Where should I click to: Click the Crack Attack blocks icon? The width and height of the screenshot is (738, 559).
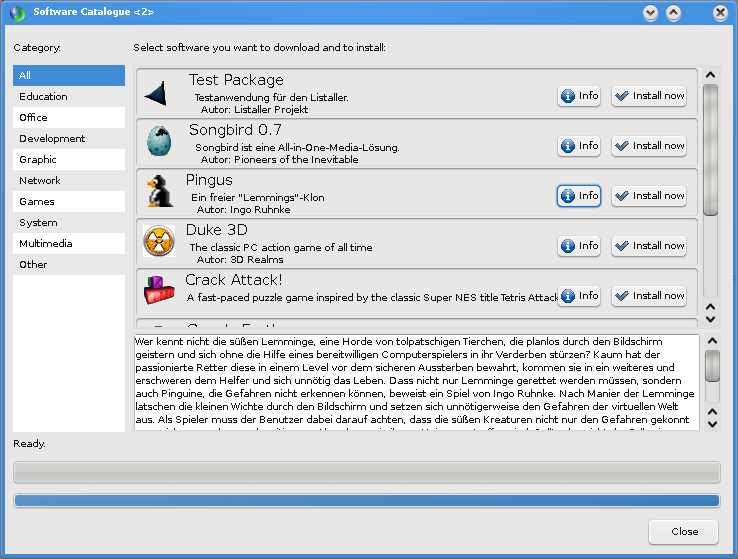tap(158, 291)
